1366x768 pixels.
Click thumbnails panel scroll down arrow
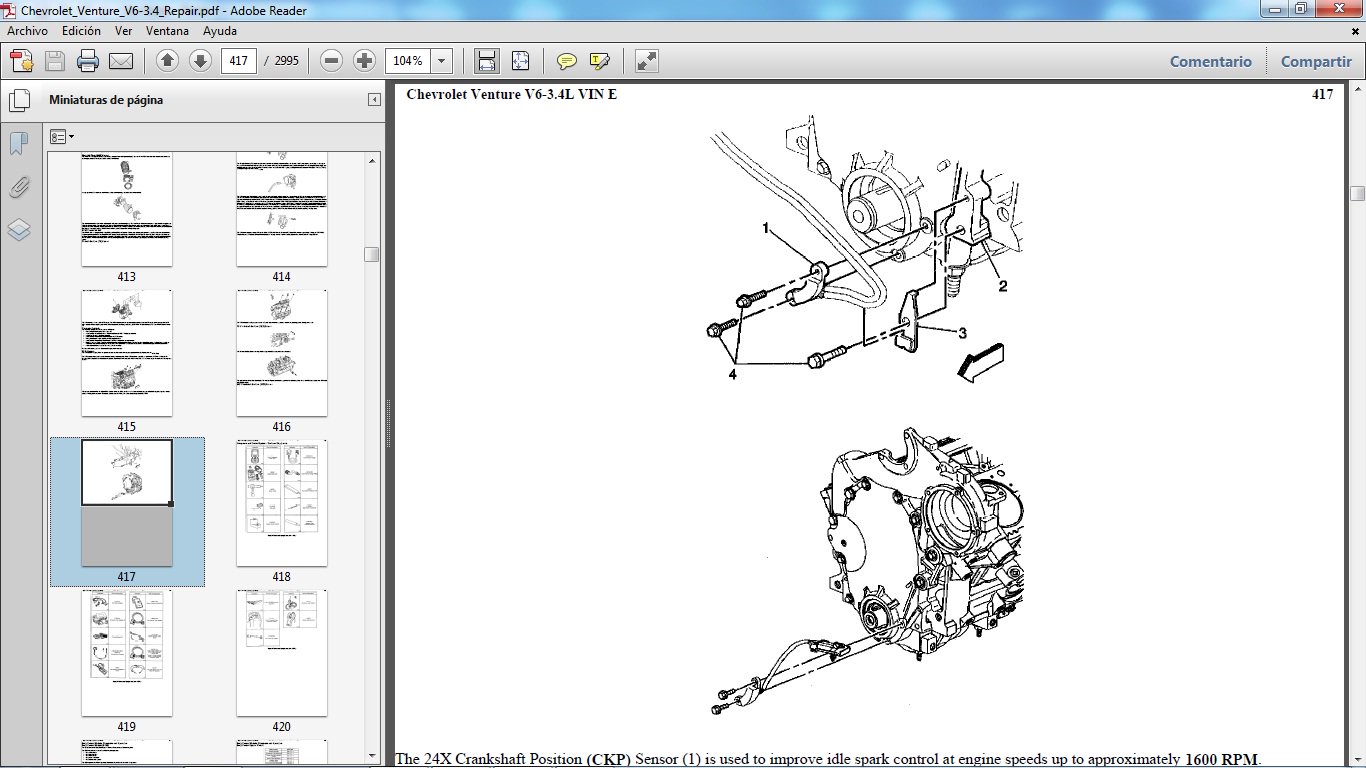(372, 755)
